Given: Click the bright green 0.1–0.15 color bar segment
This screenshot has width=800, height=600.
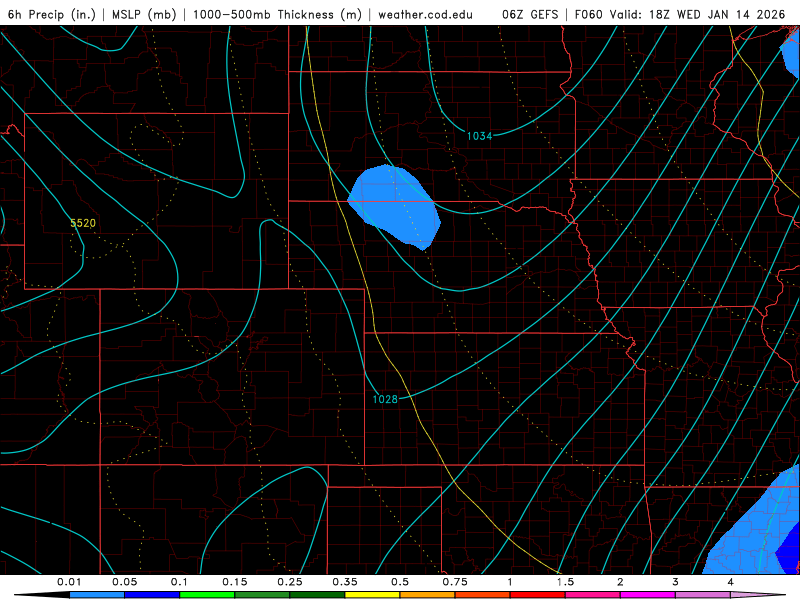Looking at the screenshot, I should [207, 595].
